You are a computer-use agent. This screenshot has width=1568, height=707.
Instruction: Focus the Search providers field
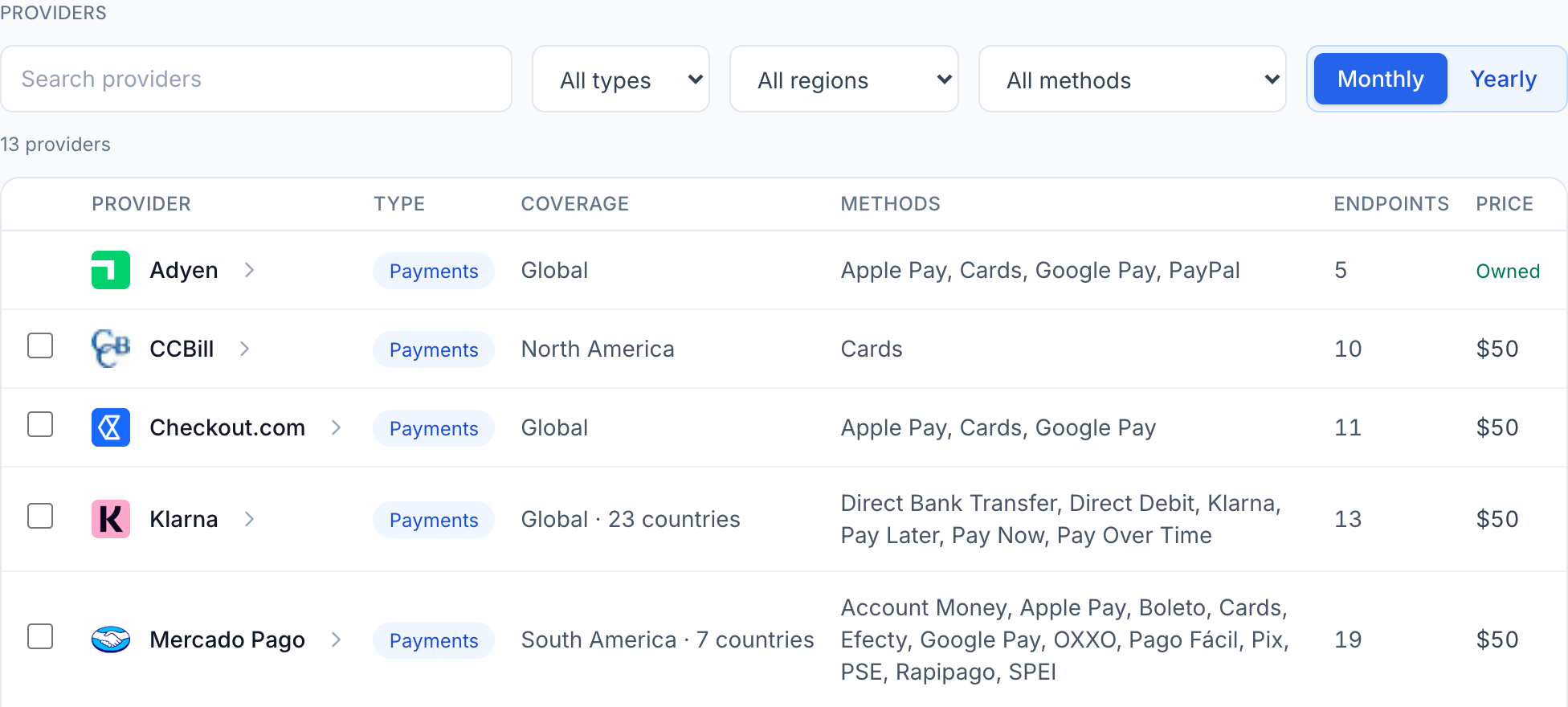click(256, 79)
